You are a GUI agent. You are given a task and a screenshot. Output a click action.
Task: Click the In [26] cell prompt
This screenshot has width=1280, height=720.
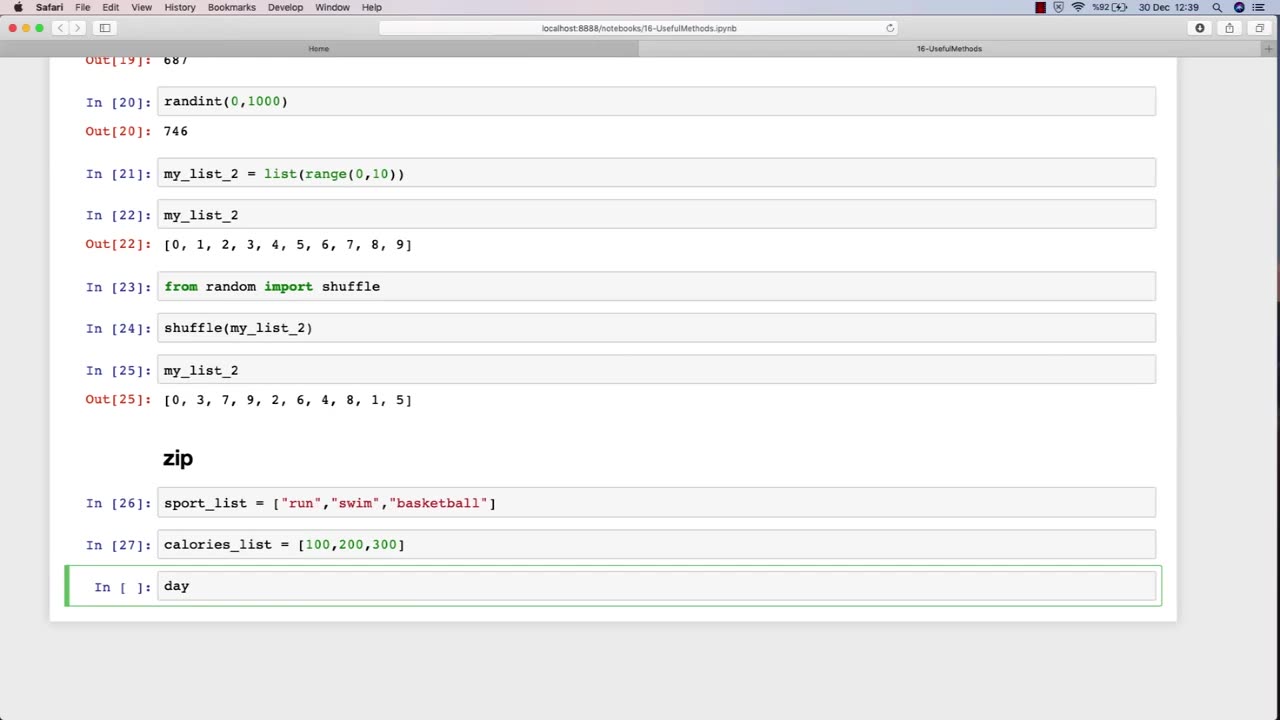[118, 503]
